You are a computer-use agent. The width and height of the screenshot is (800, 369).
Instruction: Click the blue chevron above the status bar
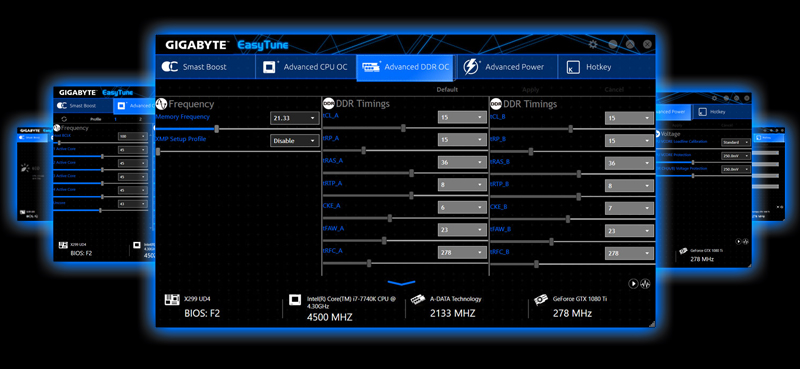tap(401, 283)
